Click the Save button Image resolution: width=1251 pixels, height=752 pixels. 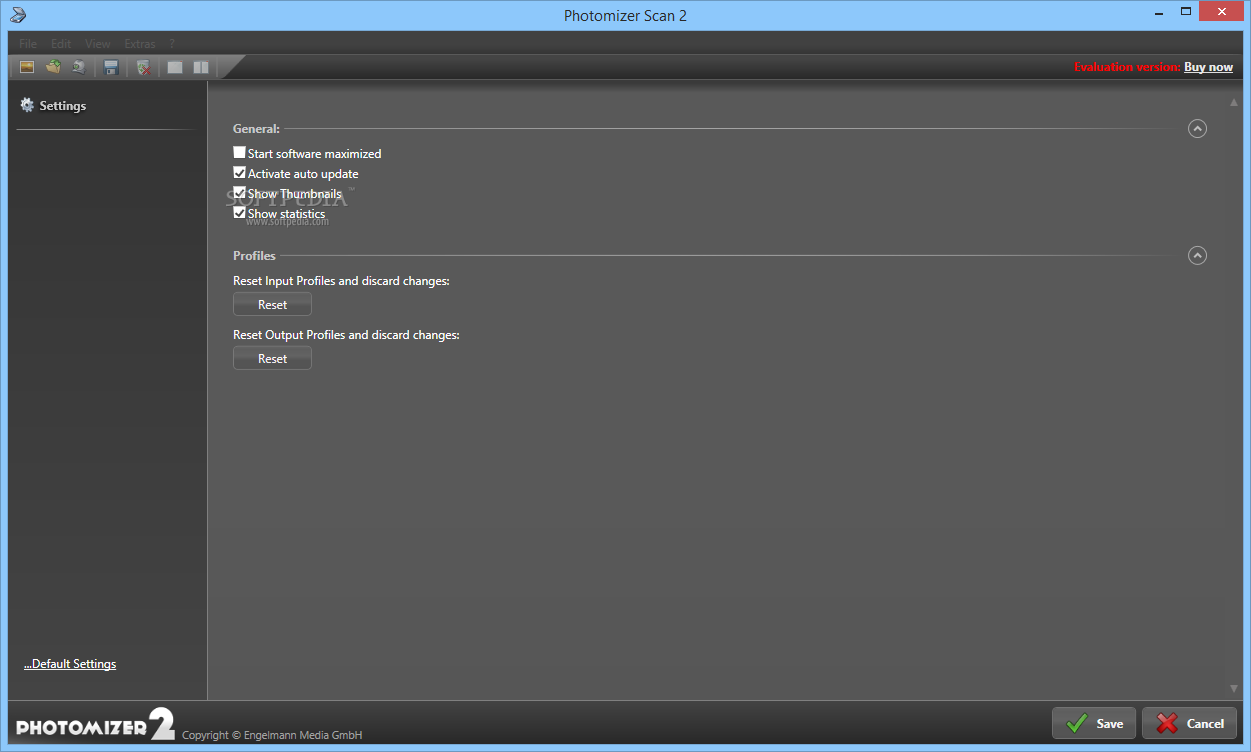pos(1094,723)
